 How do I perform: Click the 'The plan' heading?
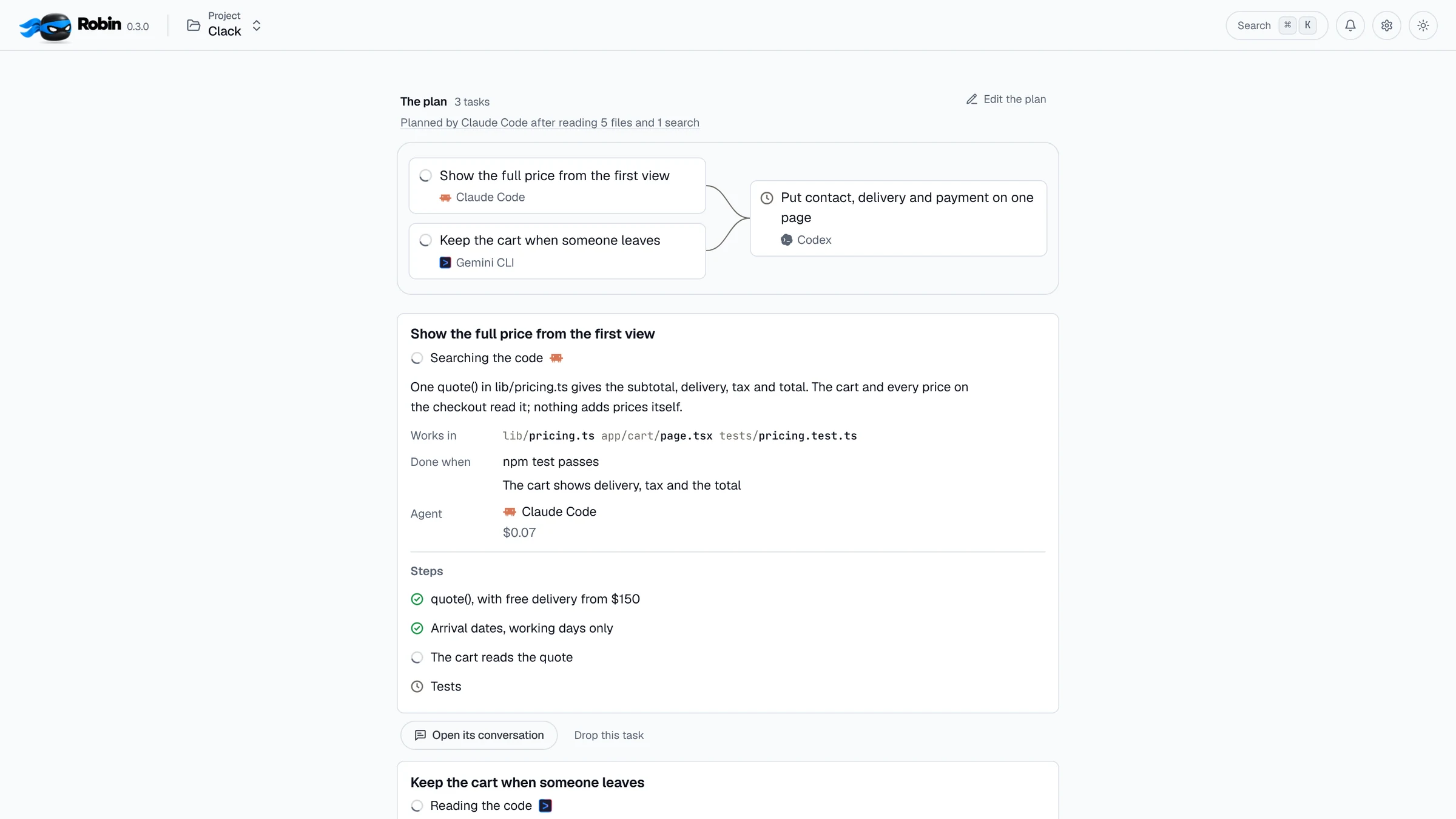point(423,102)
